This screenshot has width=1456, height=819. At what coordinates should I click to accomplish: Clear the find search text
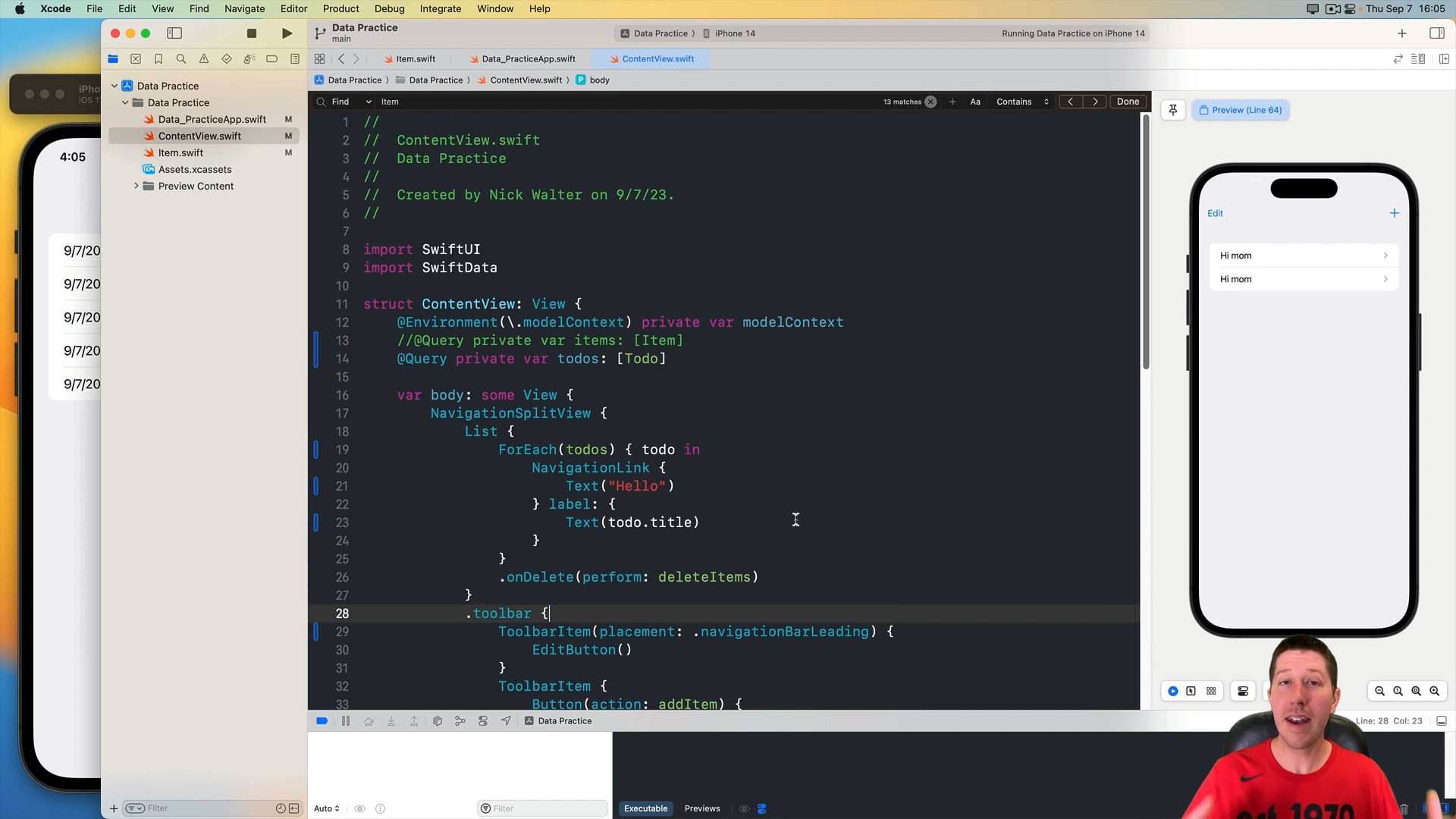[930, 102]
